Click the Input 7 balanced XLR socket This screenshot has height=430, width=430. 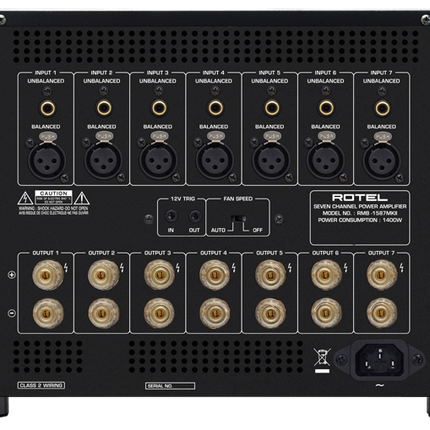pyautogui.click(x=382, y=161)
